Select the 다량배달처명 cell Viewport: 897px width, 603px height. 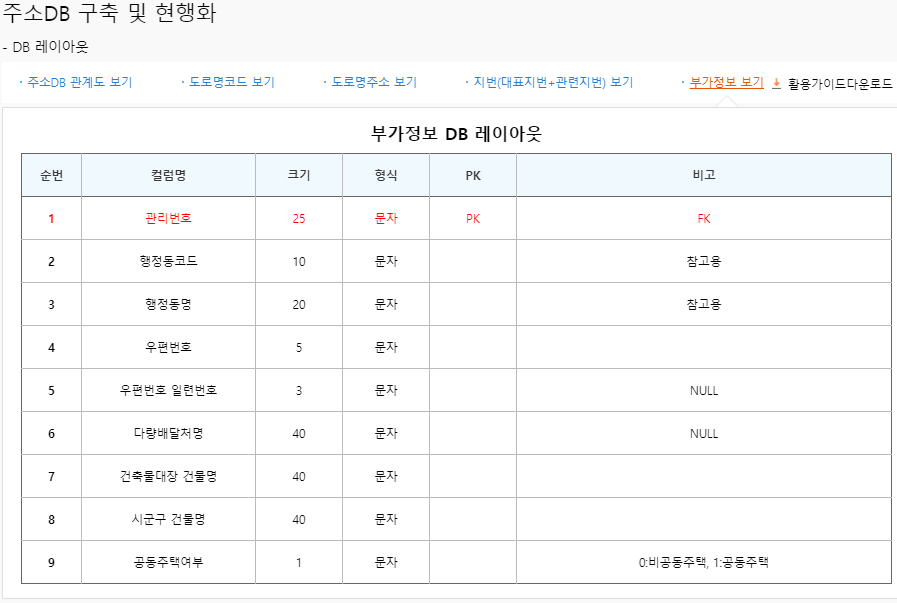168,433
